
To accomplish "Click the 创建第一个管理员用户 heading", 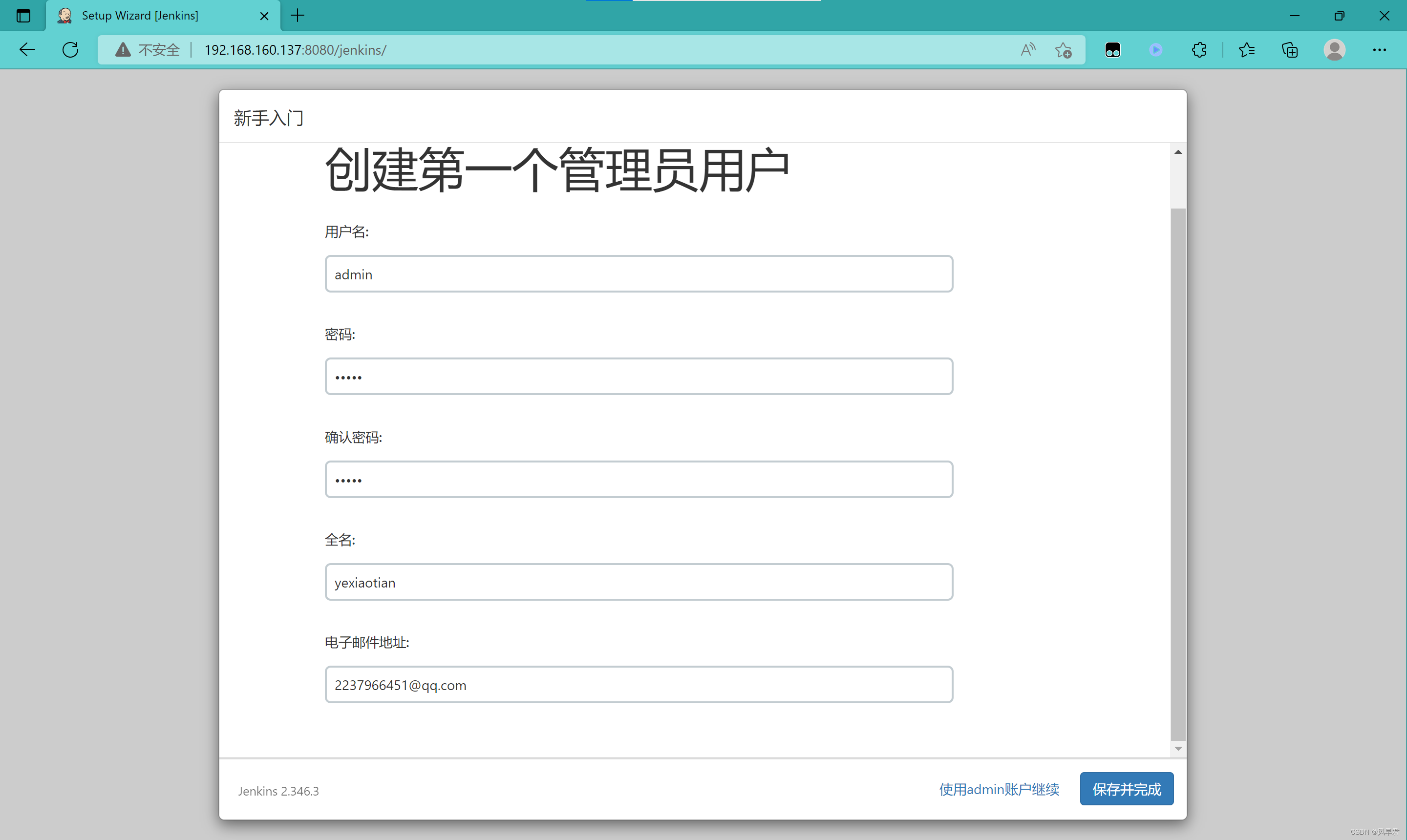I will 557,170.
